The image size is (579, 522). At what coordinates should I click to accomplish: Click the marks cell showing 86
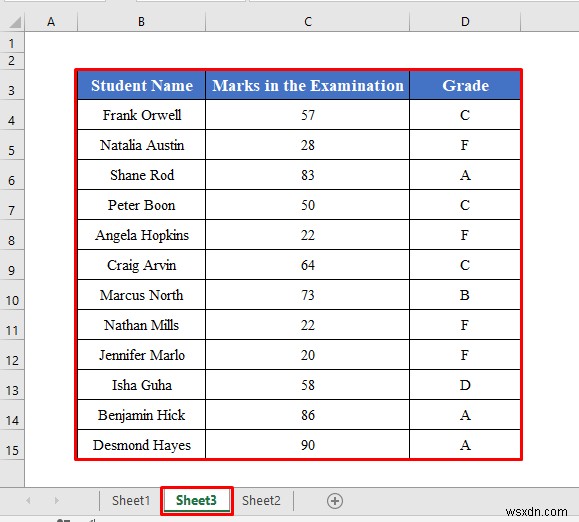point(308,415)
